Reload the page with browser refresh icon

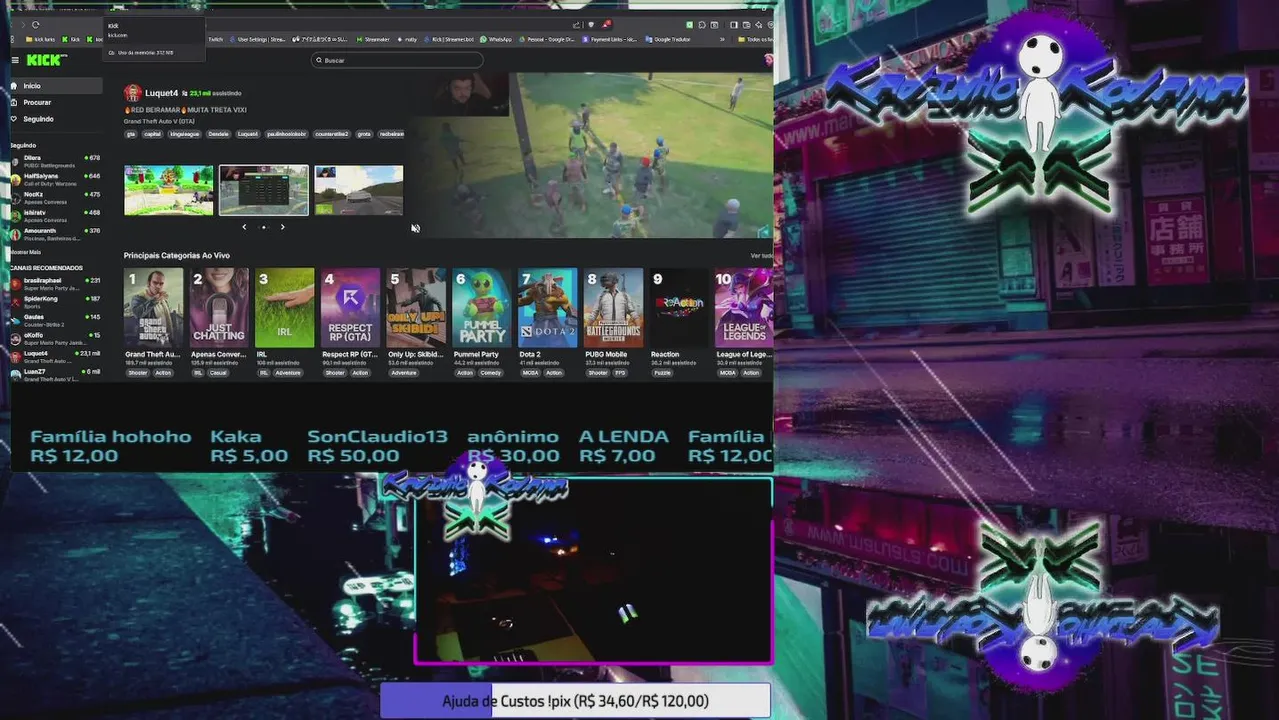[35, 25]
